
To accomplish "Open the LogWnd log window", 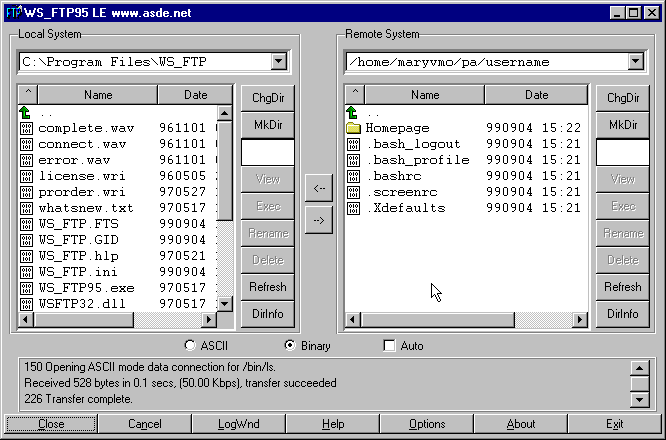I will [x=239, y=424].
